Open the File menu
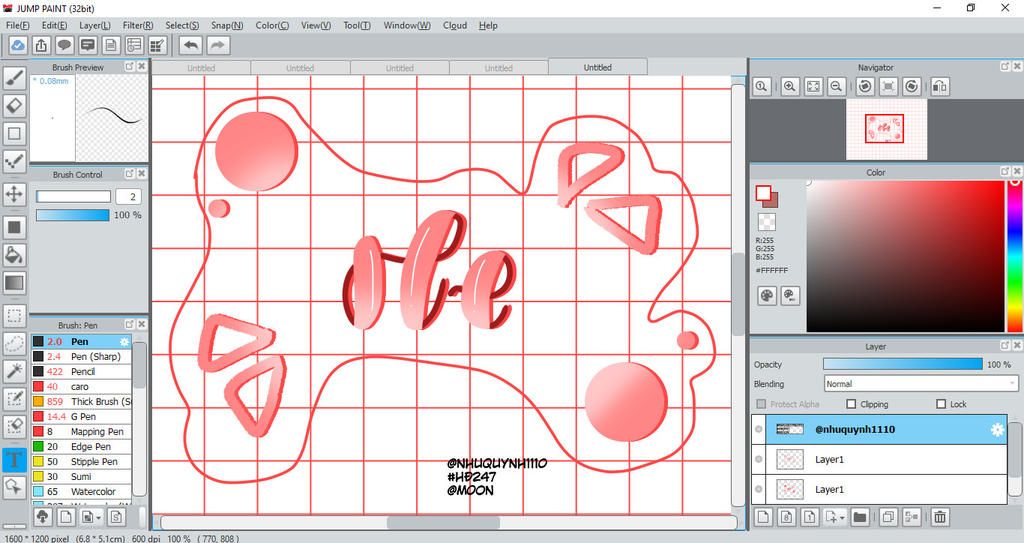This screenshot has height=543, width=1024. click(x=18, y=25)
